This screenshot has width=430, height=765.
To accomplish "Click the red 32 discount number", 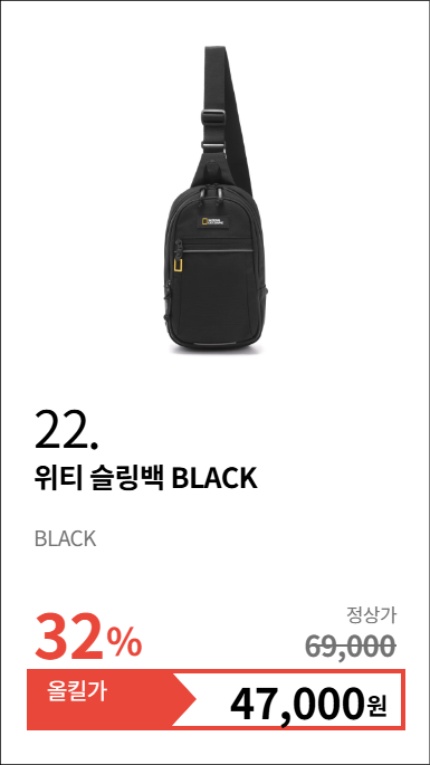I will point(71,636).
